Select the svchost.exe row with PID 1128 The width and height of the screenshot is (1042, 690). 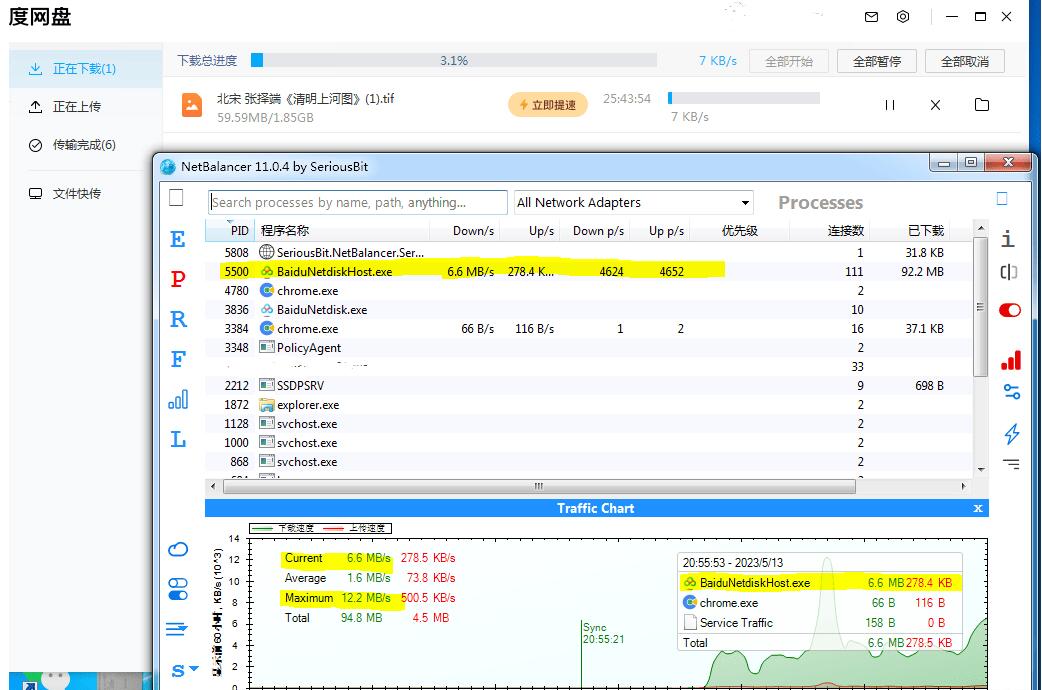coord(588,423)
